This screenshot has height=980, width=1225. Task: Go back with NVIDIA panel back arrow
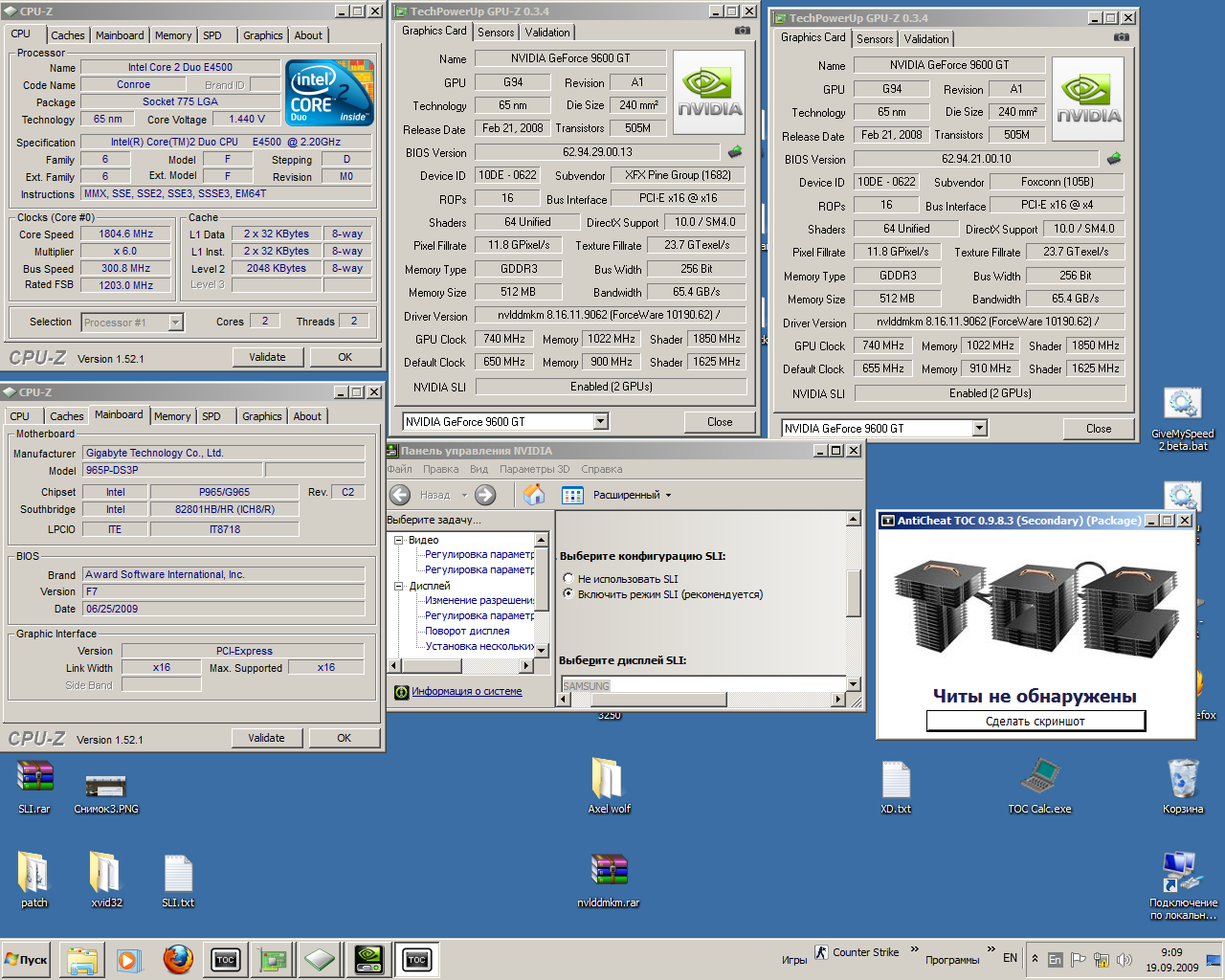(401, 495)
